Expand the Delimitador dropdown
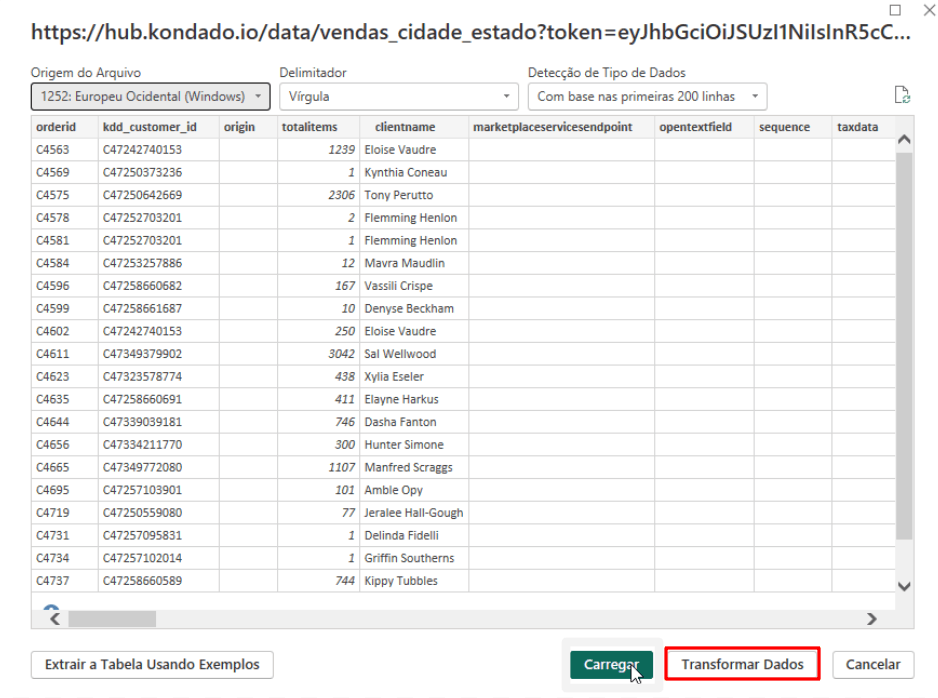 coord(397,97)
